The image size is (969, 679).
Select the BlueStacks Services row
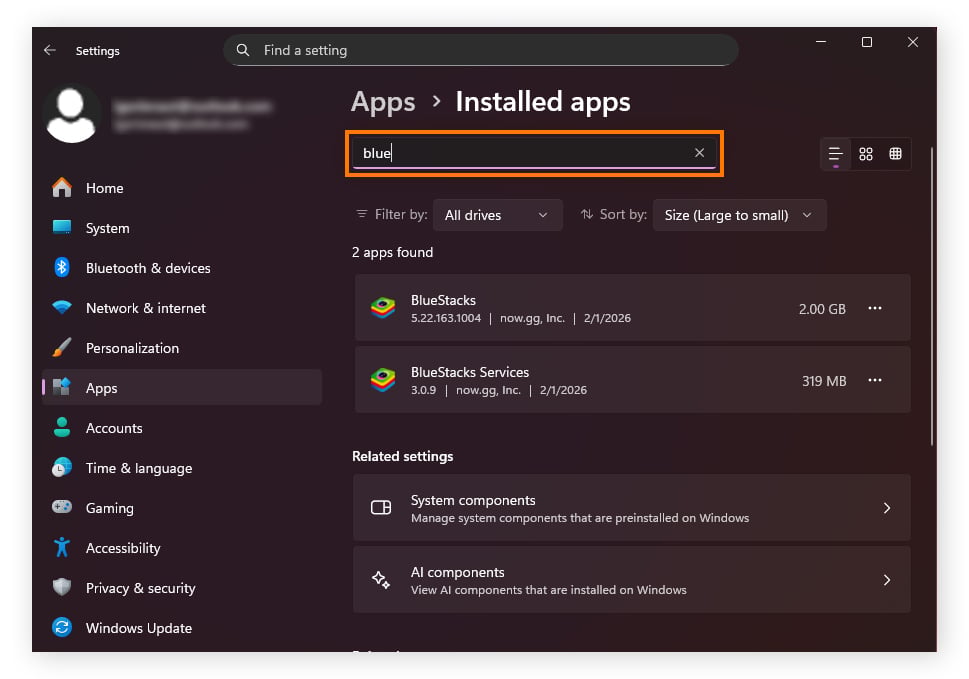click(x=632, y=380)
